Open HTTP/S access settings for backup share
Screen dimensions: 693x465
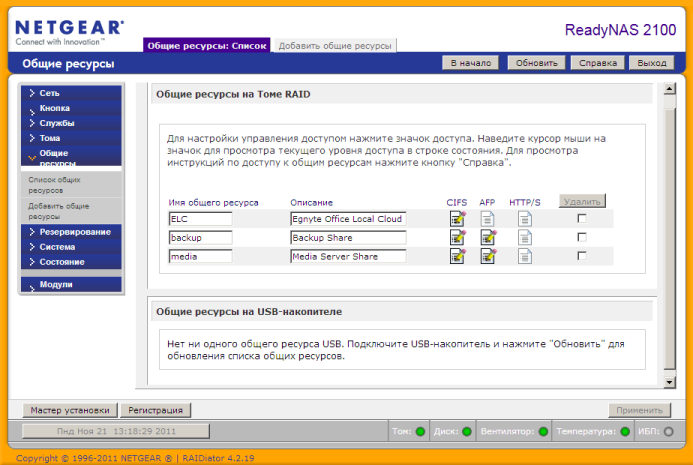point(525,237)
